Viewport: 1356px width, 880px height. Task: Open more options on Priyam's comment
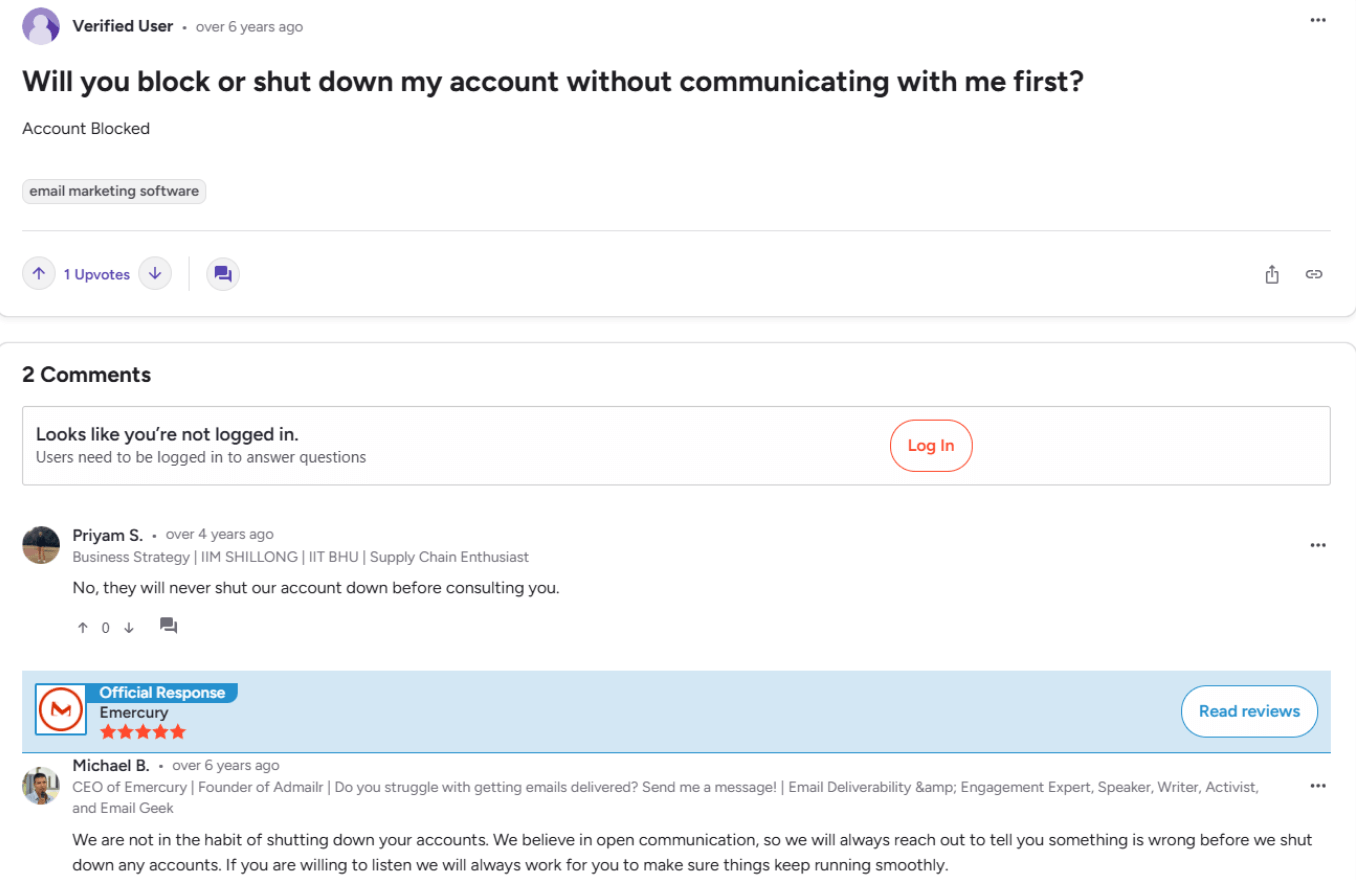(x=1318, y=545)
